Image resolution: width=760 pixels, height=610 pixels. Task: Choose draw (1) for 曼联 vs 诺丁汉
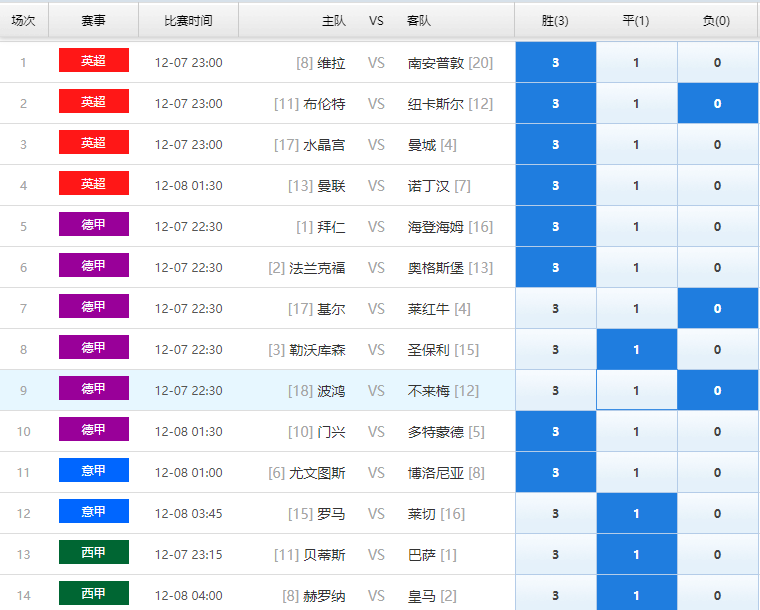636,185
